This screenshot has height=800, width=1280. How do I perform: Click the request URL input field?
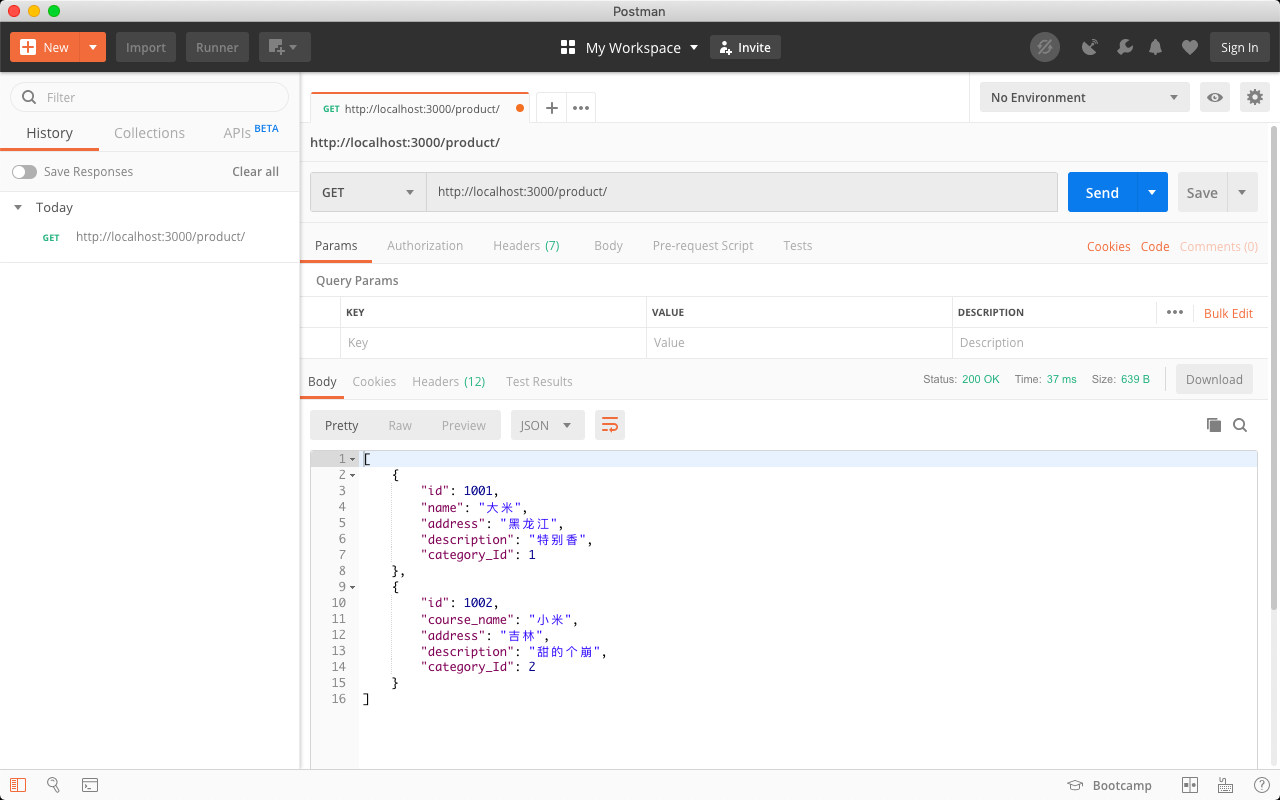click(x=740, y=192)
